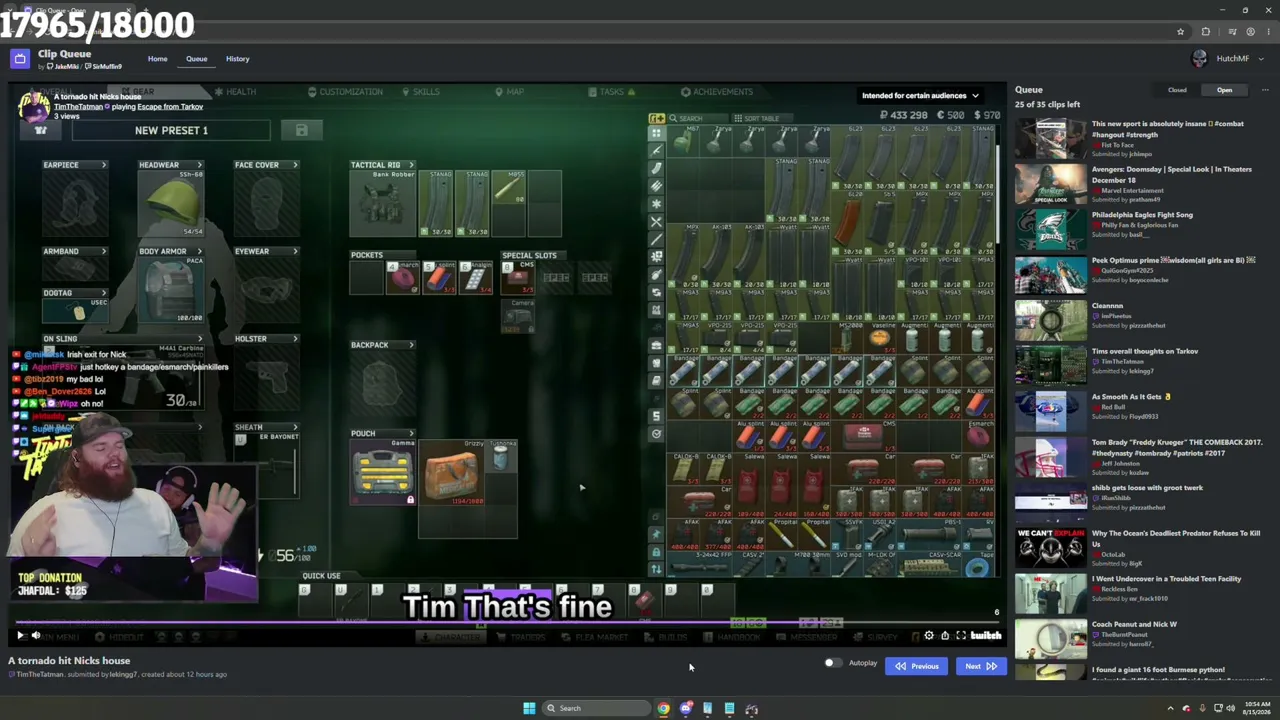This screenshot has height=720, width=1280.
Task: Open the in-game Map tab
Action: pos(509,92)
